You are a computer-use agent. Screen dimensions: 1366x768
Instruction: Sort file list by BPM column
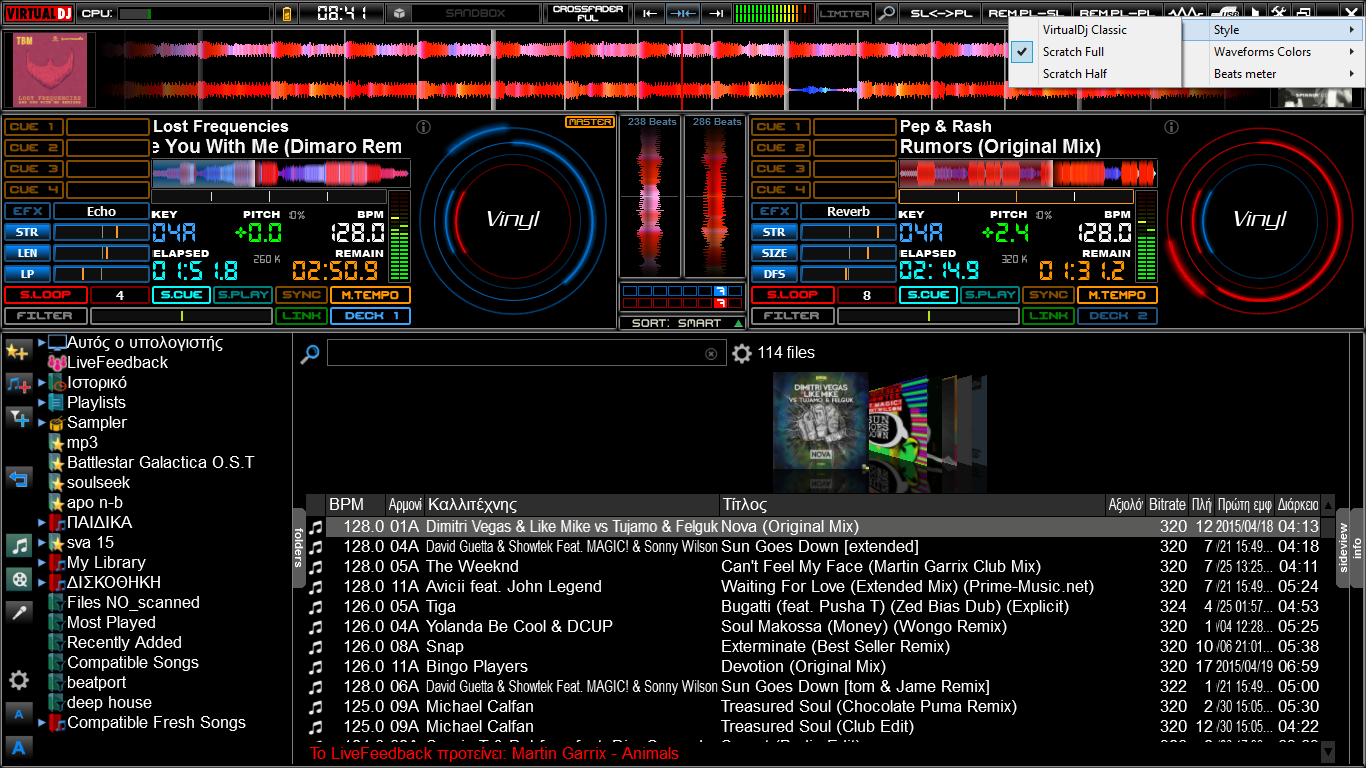[355, 505]
